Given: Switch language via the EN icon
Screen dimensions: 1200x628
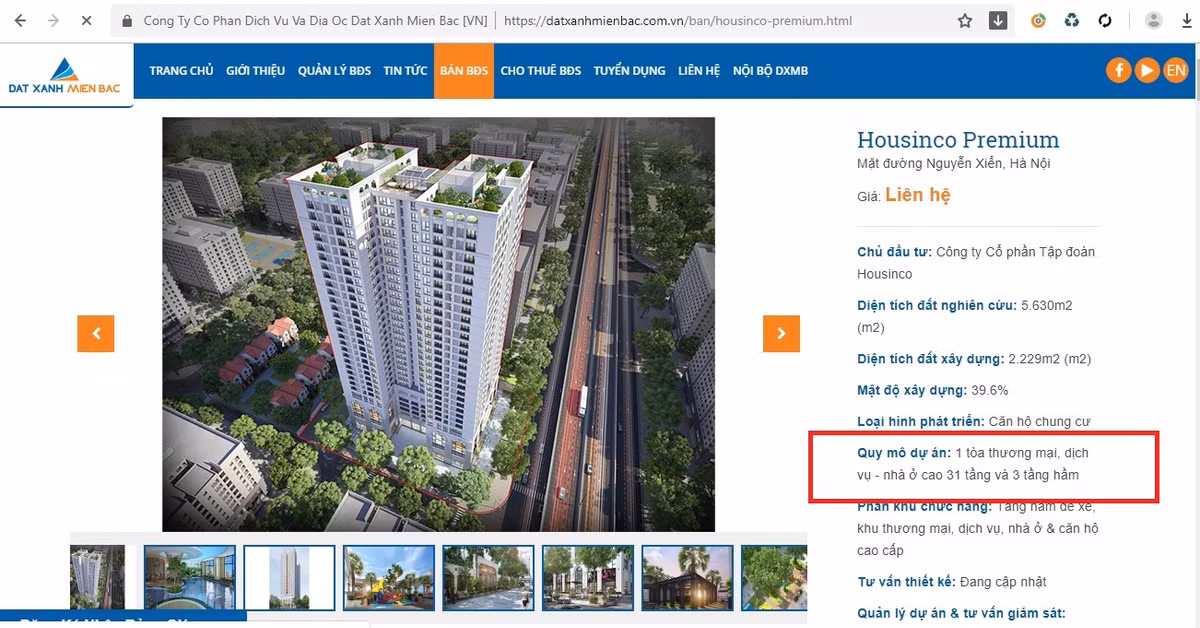Looking at the screenshot, I should pos(1176,70).
